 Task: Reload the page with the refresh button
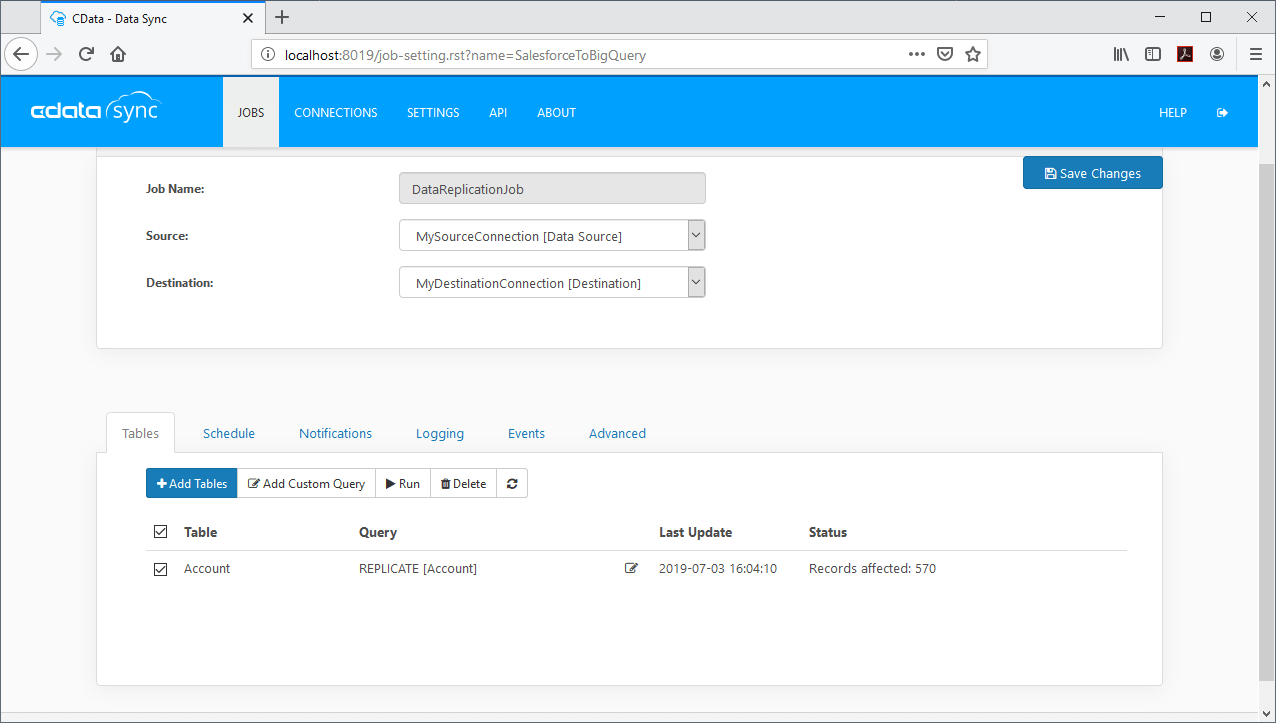tap(86, 55)
